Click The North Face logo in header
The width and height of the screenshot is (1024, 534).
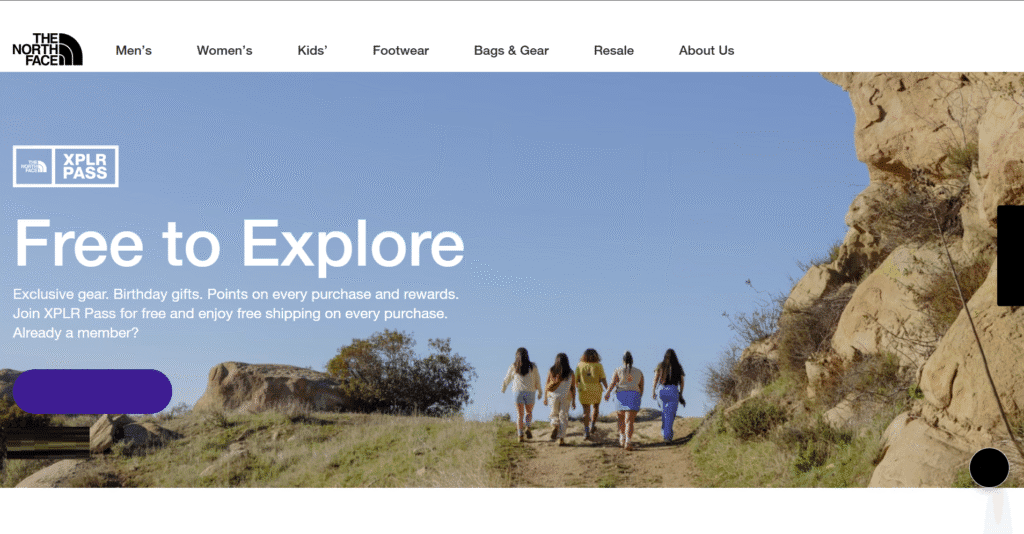[47, 49]
